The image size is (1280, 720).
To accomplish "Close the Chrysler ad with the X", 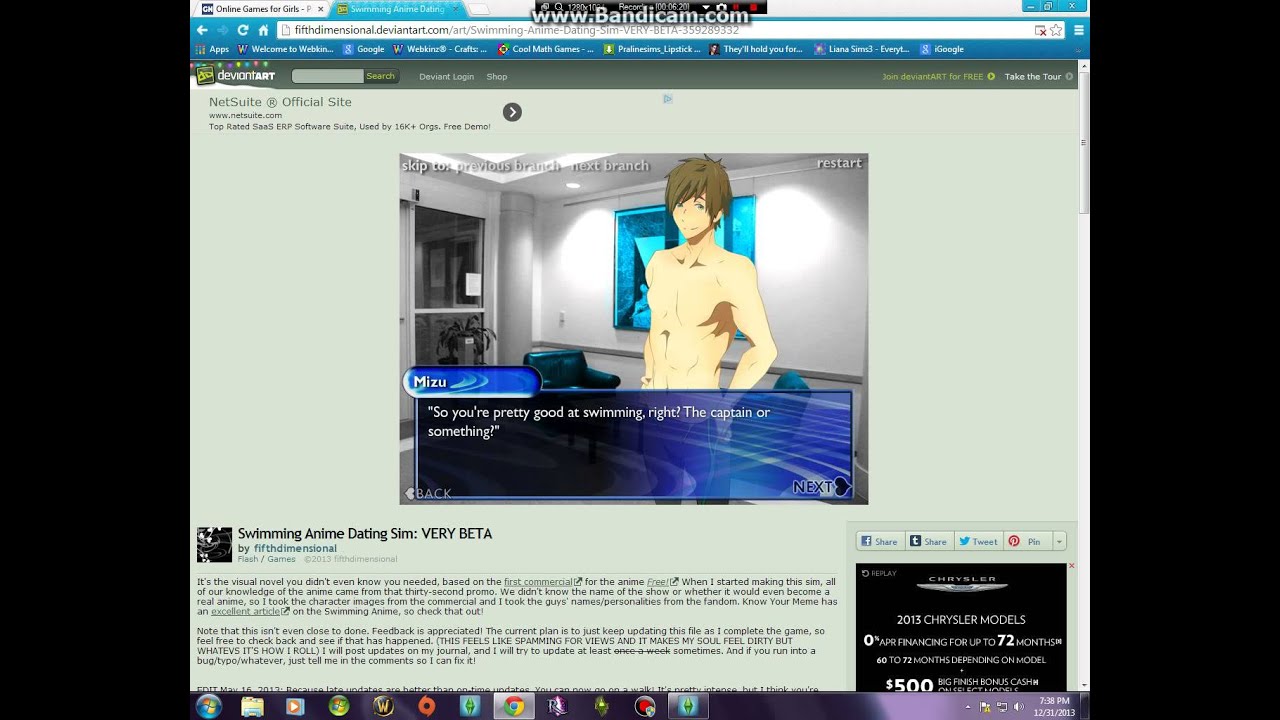I will point(1071,566).
